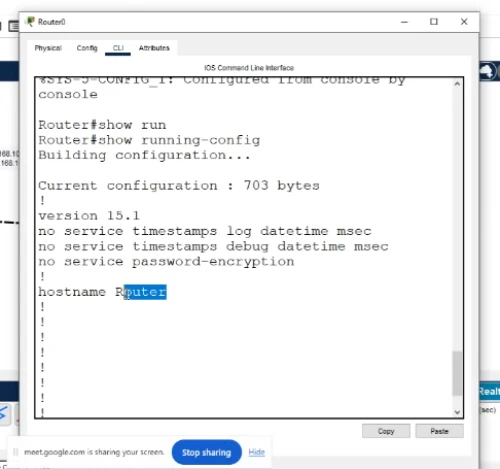Stop sharing the screen
Viewport: 500px width, 469px height.
pos(206,452)
